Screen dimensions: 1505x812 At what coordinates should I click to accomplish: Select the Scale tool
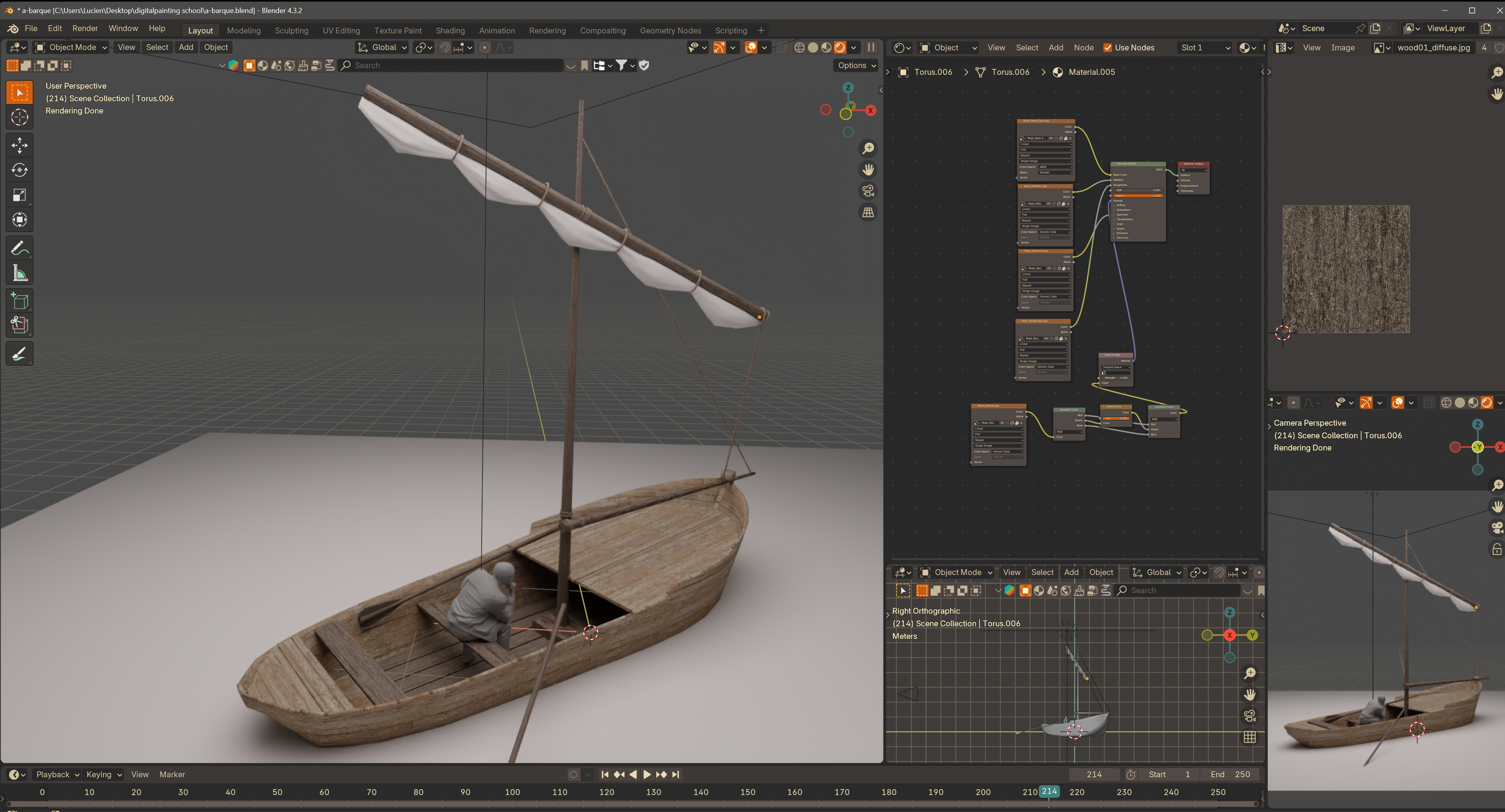coord(19,195)
